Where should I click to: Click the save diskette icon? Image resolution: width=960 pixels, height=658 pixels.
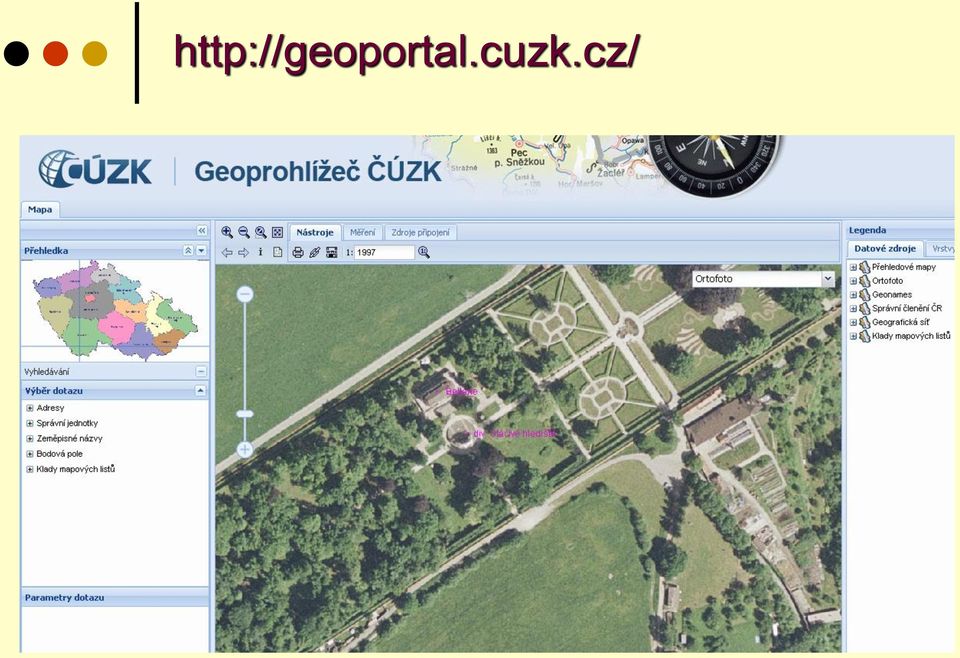pos(332,252)
